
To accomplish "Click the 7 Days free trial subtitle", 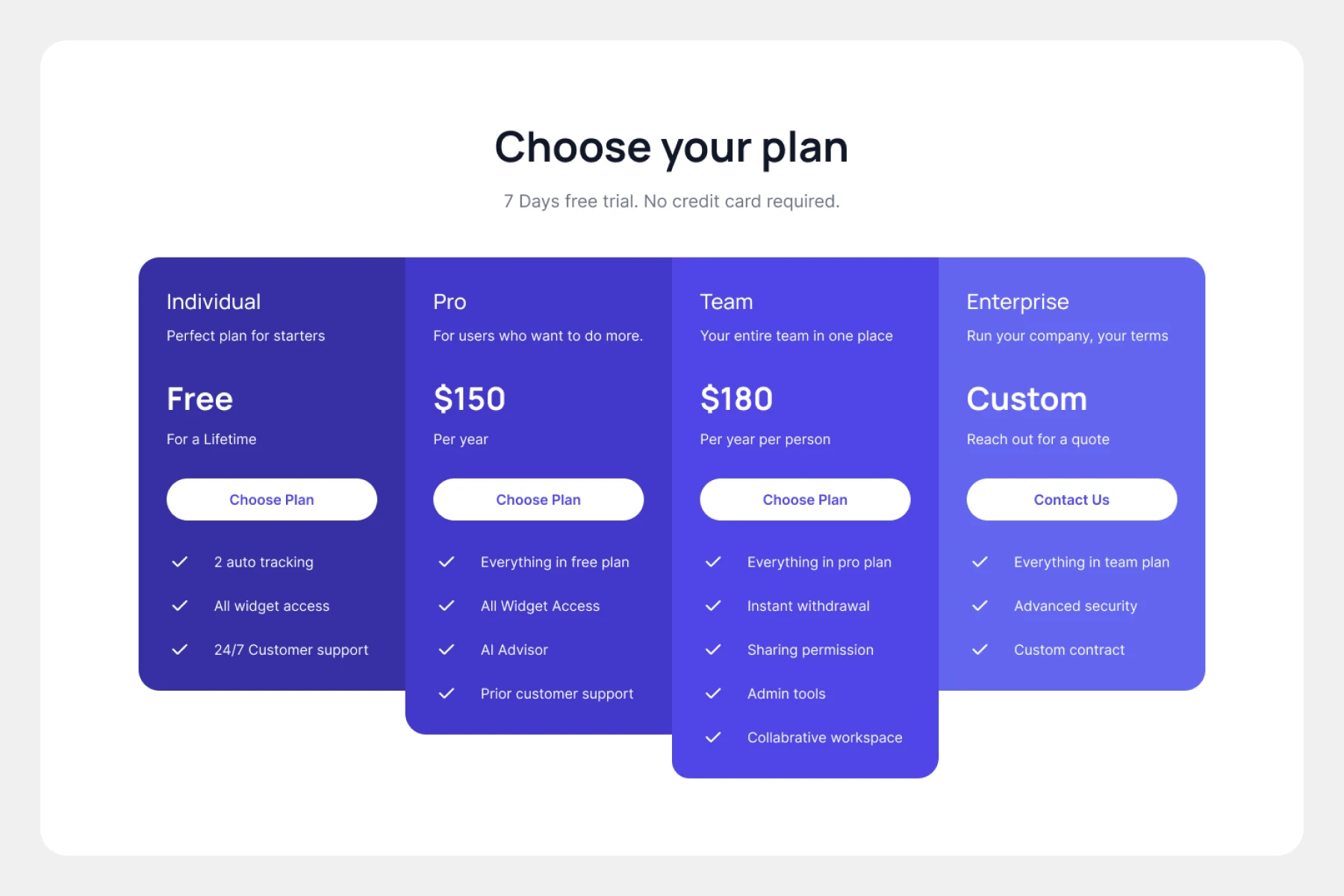I will pos(671,202).
